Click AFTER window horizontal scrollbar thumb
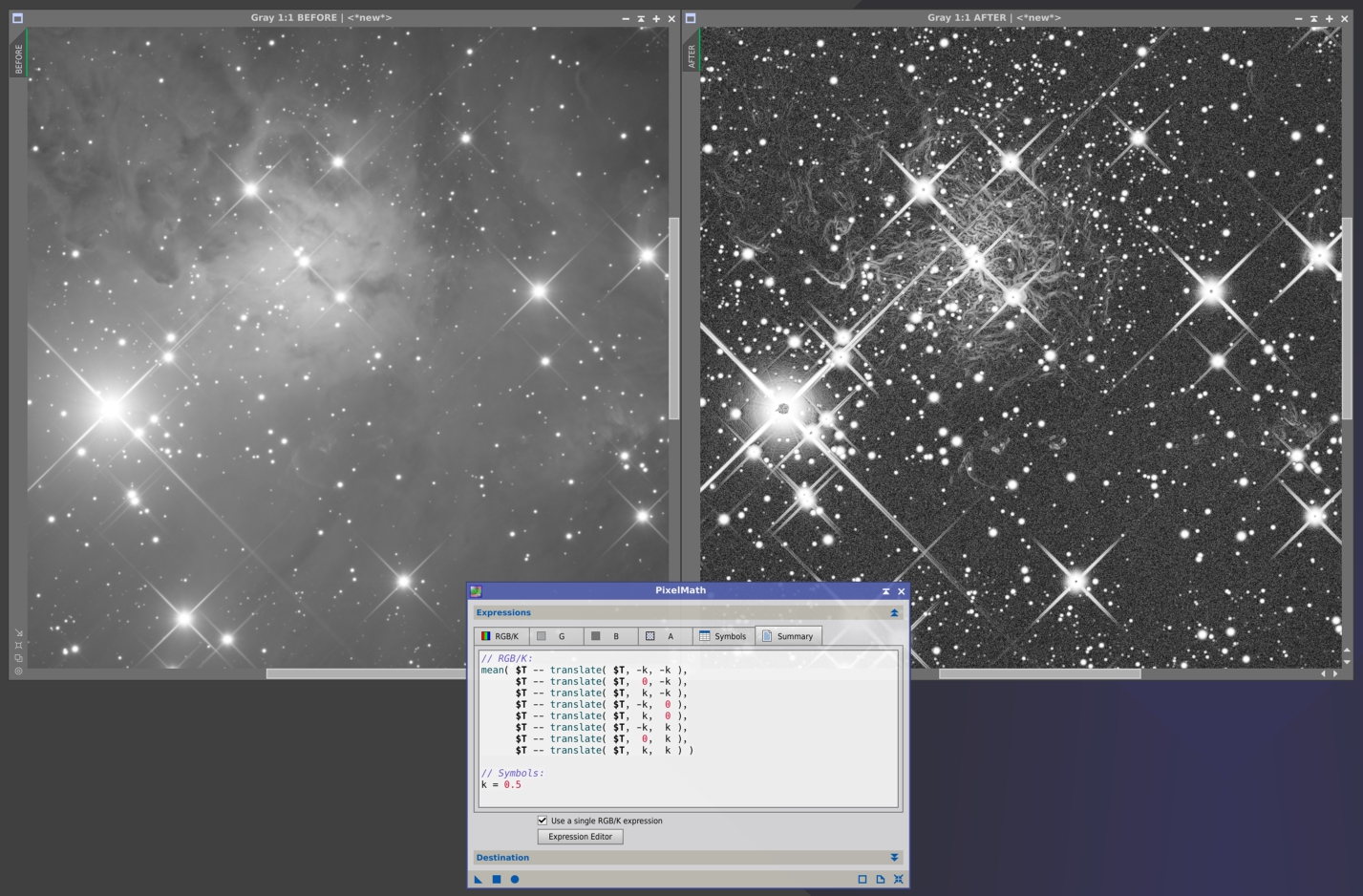 pos(1040,673)
